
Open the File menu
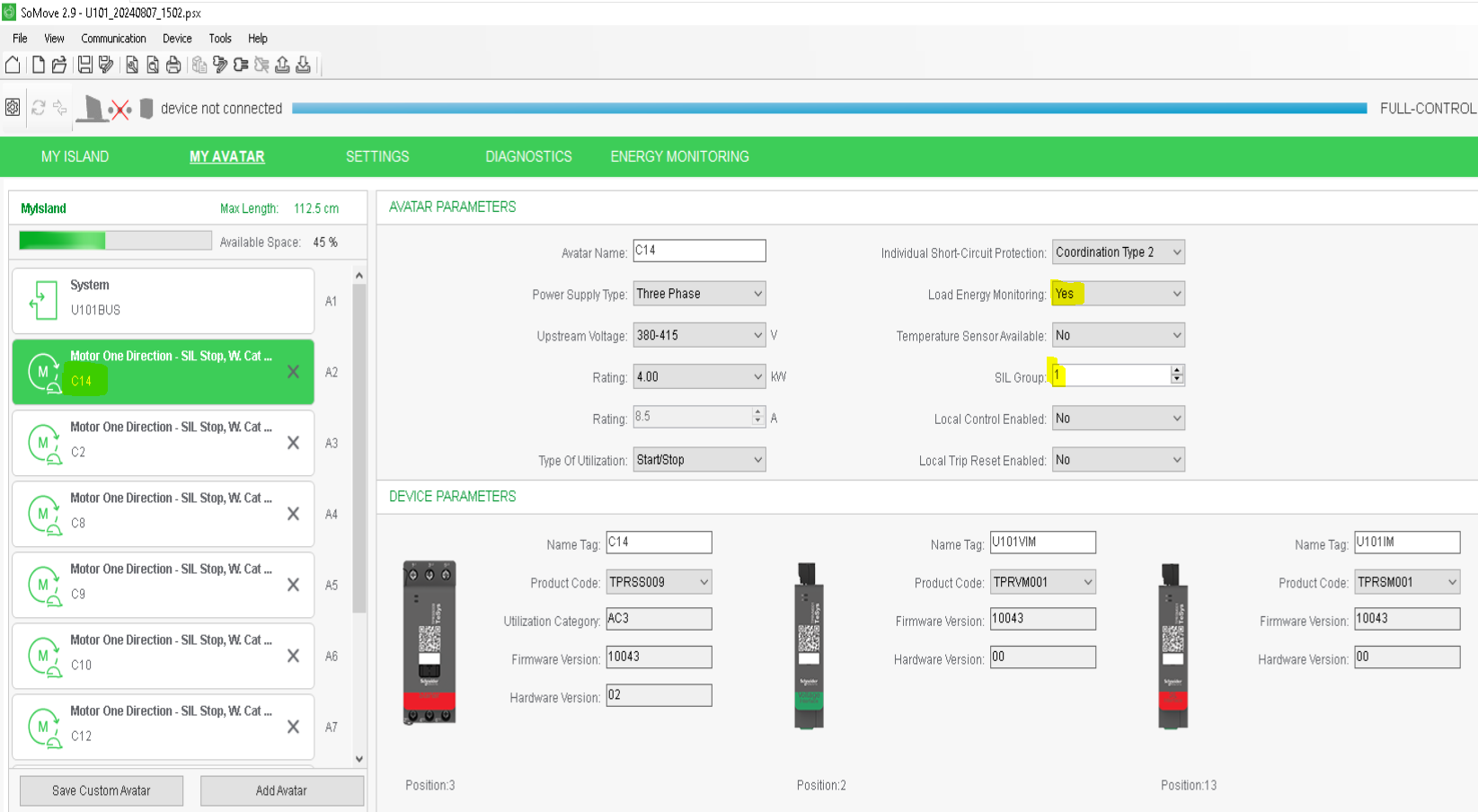tap(20, 39)
